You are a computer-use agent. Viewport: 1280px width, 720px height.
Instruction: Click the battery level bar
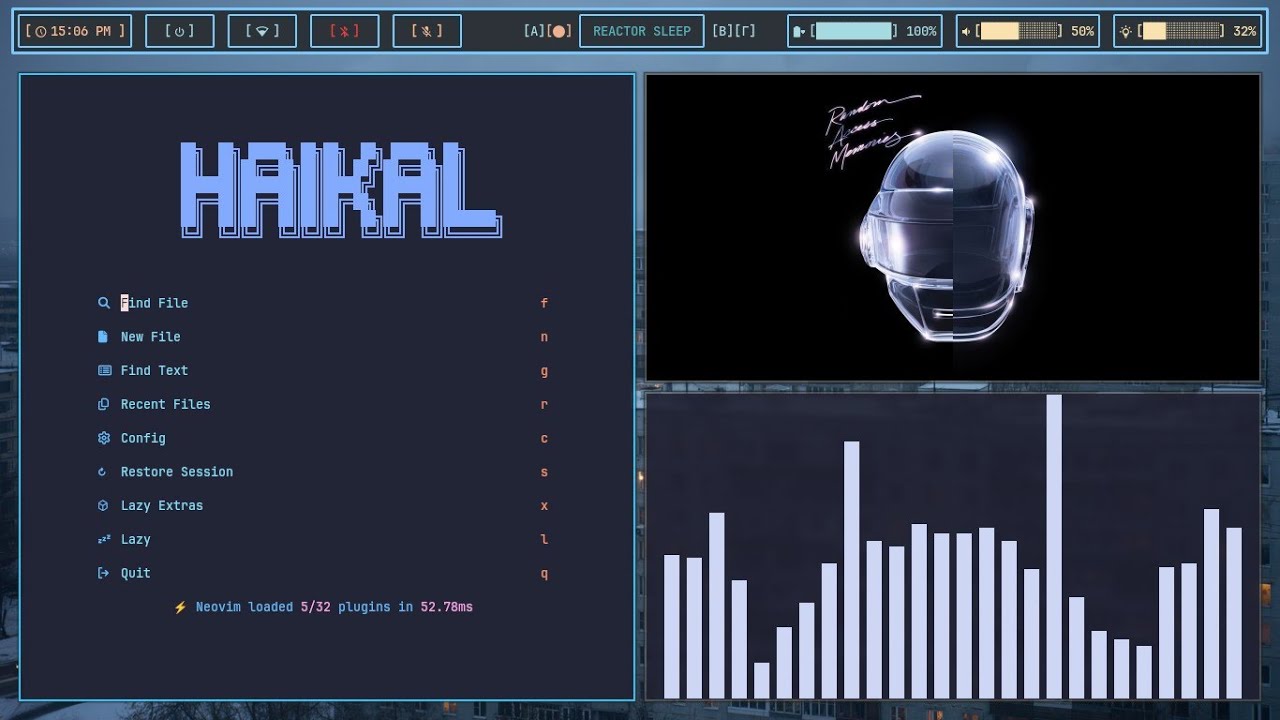click(854, 31)
